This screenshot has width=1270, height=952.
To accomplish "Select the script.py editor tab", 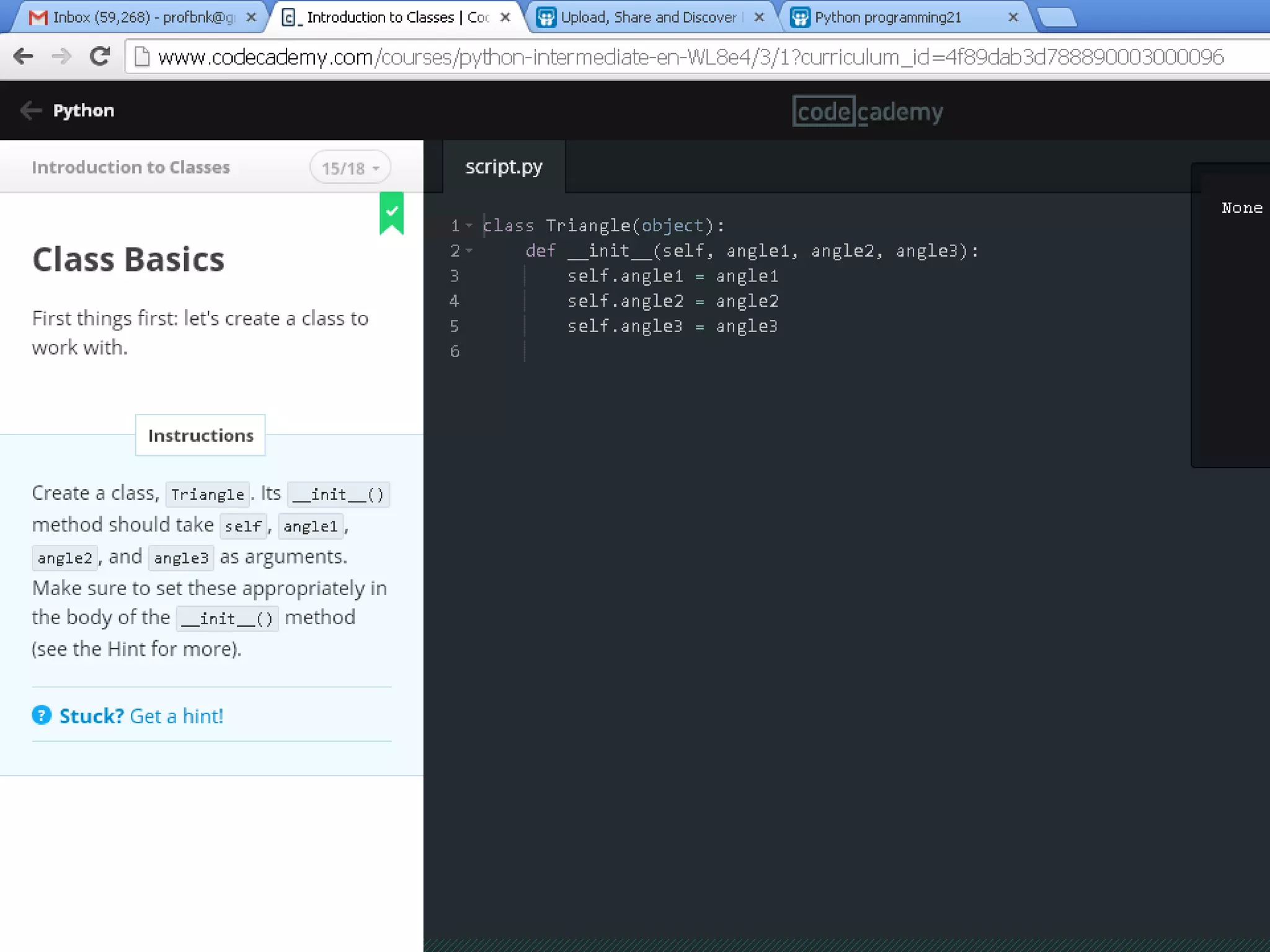I will [504, 167].
